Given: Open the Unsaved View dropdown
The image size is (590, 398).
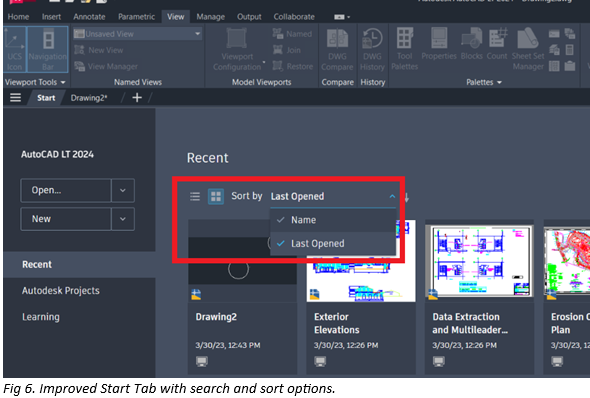Looking at the screenshot, I should (x=137, y=34).
